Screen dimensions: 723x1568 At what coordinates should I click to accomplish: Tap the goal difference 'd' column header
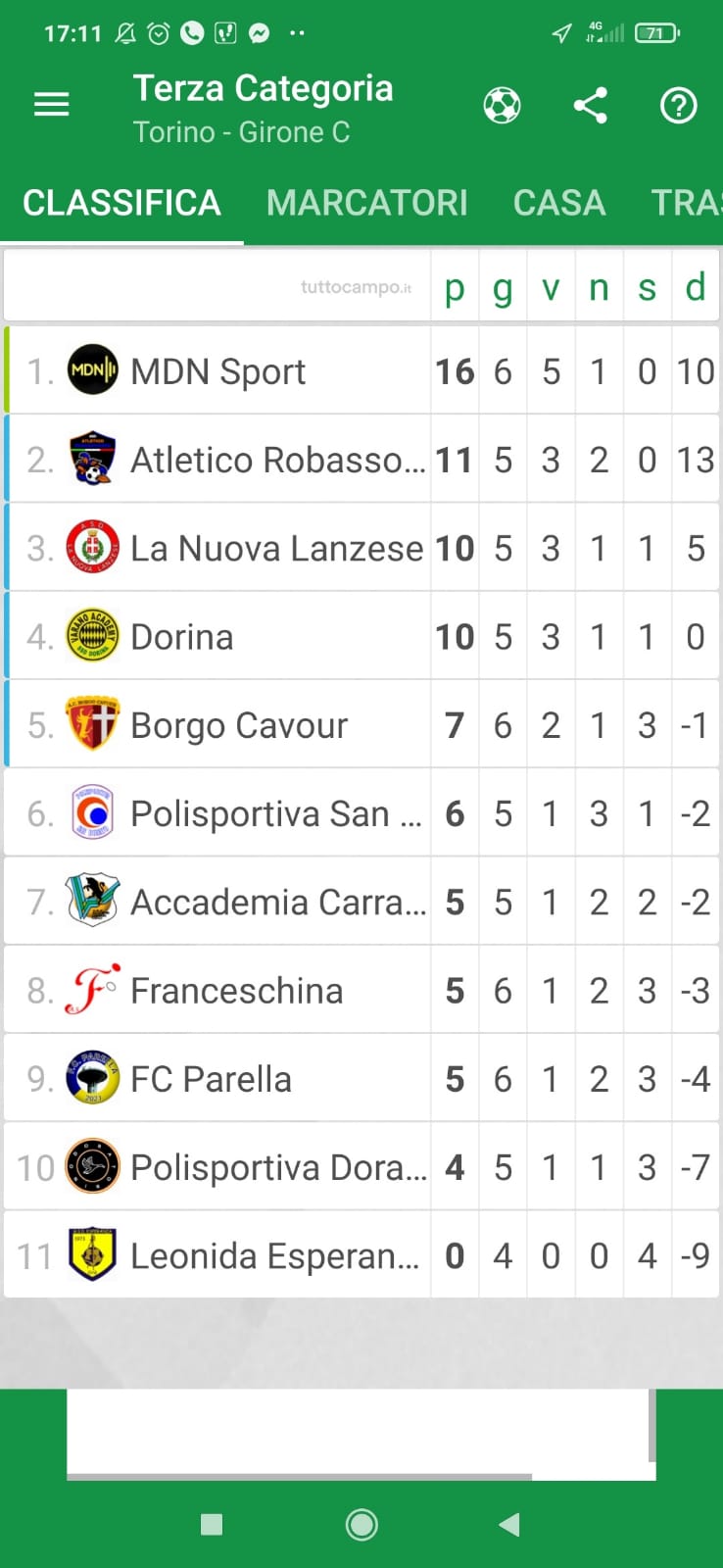696,288
